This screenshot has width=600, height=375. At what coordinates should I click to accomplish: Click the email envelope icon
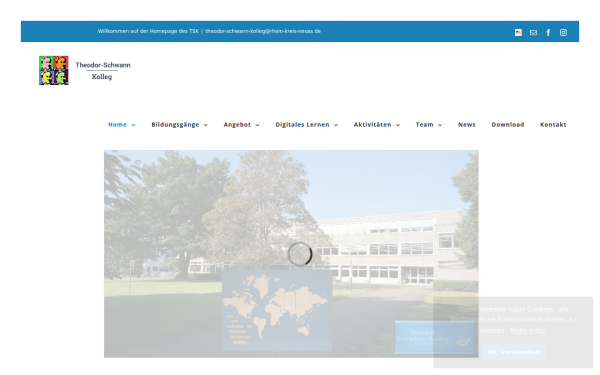click(533, 33)
